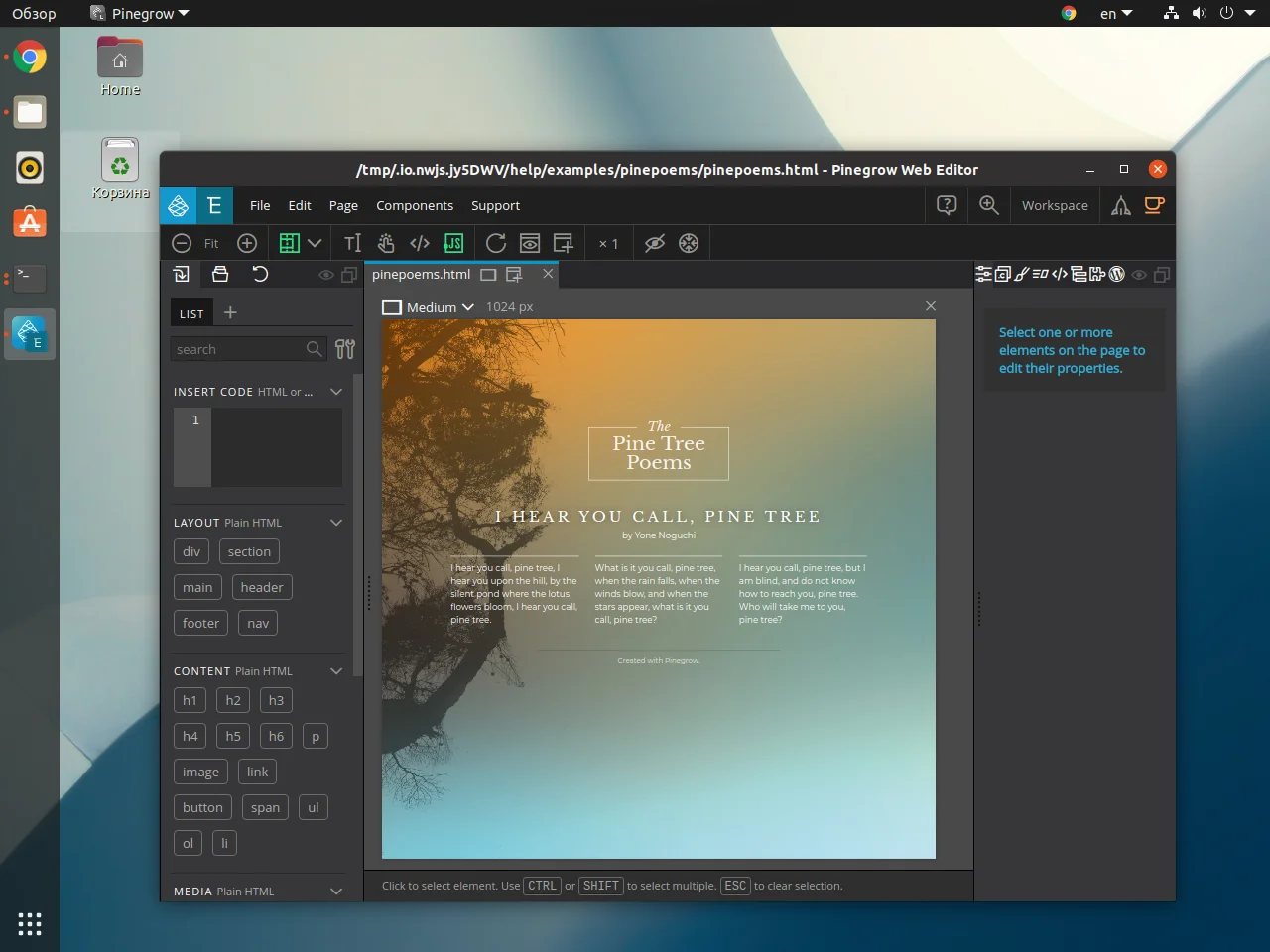Screen dimensions: 1270x952
Task: Open the Components menu
Action: (x=414, y=205)
